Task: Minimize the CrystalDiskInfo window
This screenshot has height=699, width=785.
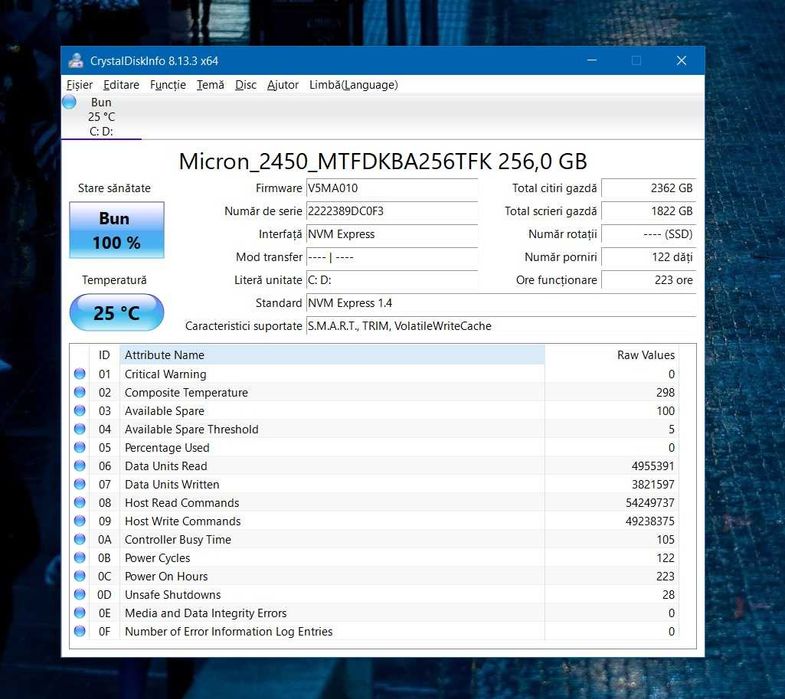Action: [592, 61]
